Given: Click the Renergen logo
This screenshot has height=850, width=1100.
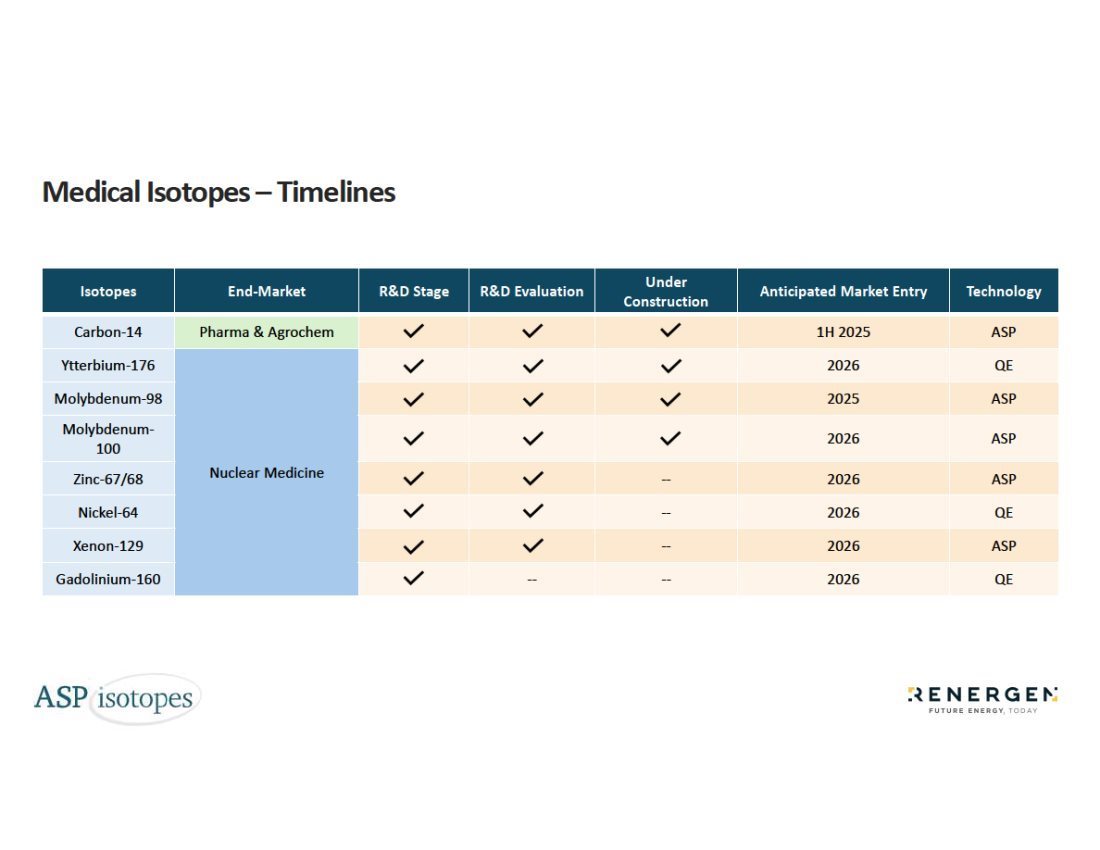Looking at the screenshot, I should pyautogui.click(x=982, y=698).
